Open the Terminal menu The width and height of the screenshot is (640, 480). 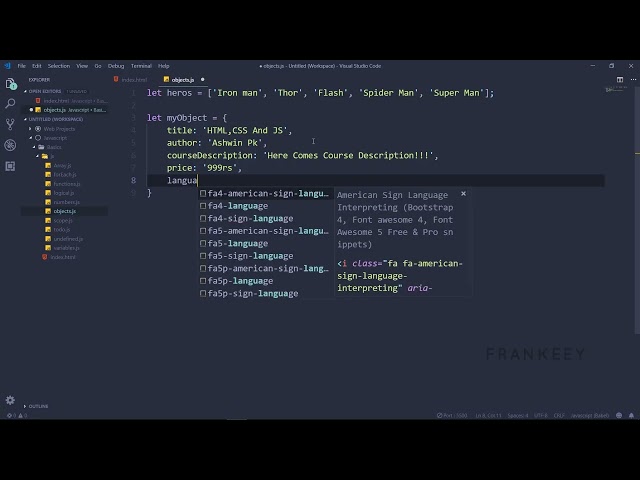pos(141,66)
